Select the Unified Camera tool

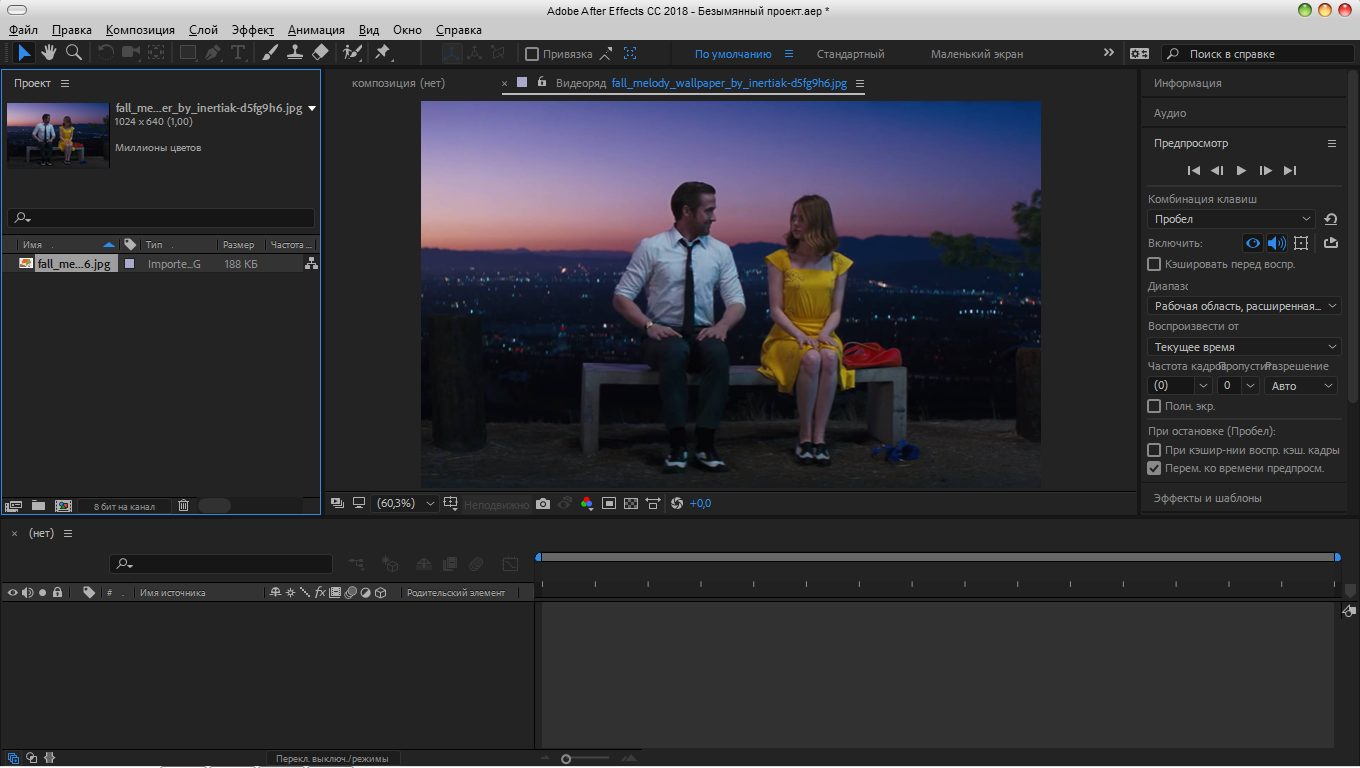point(131,53)
